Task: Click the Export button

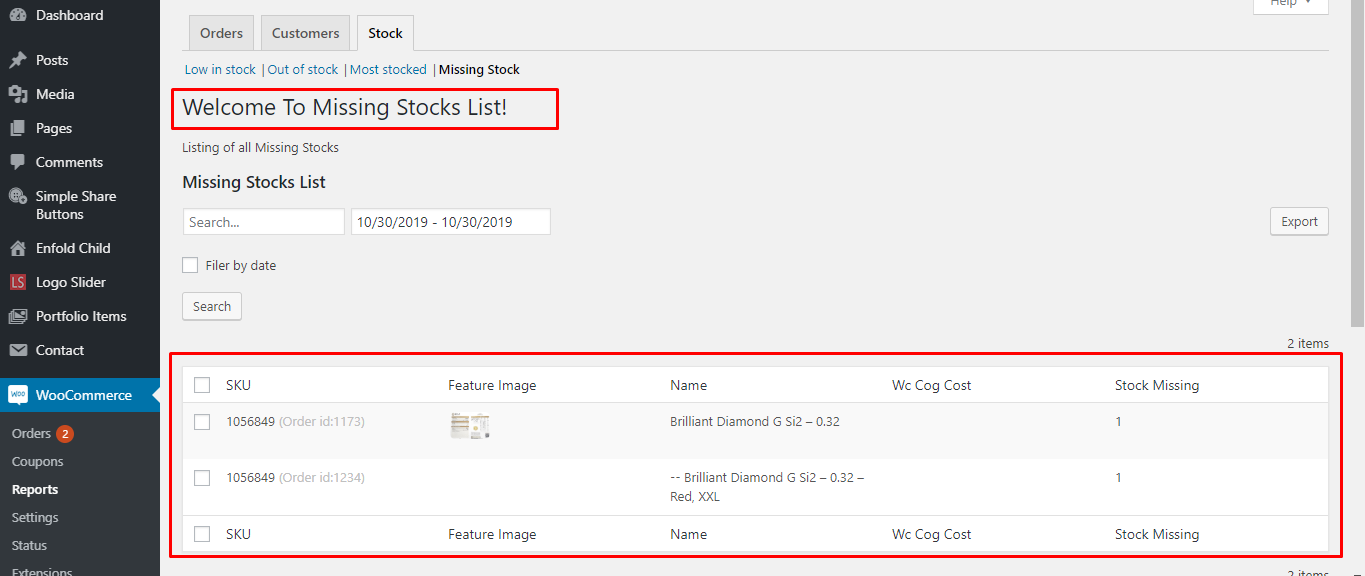Action: click(1299, 222)
